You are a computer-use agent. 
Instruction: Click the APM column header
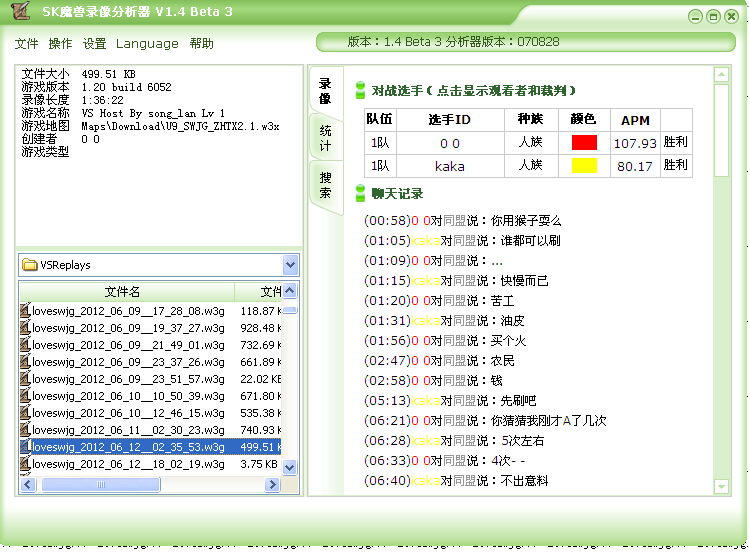pyautogui.click(x=635, y=120)
